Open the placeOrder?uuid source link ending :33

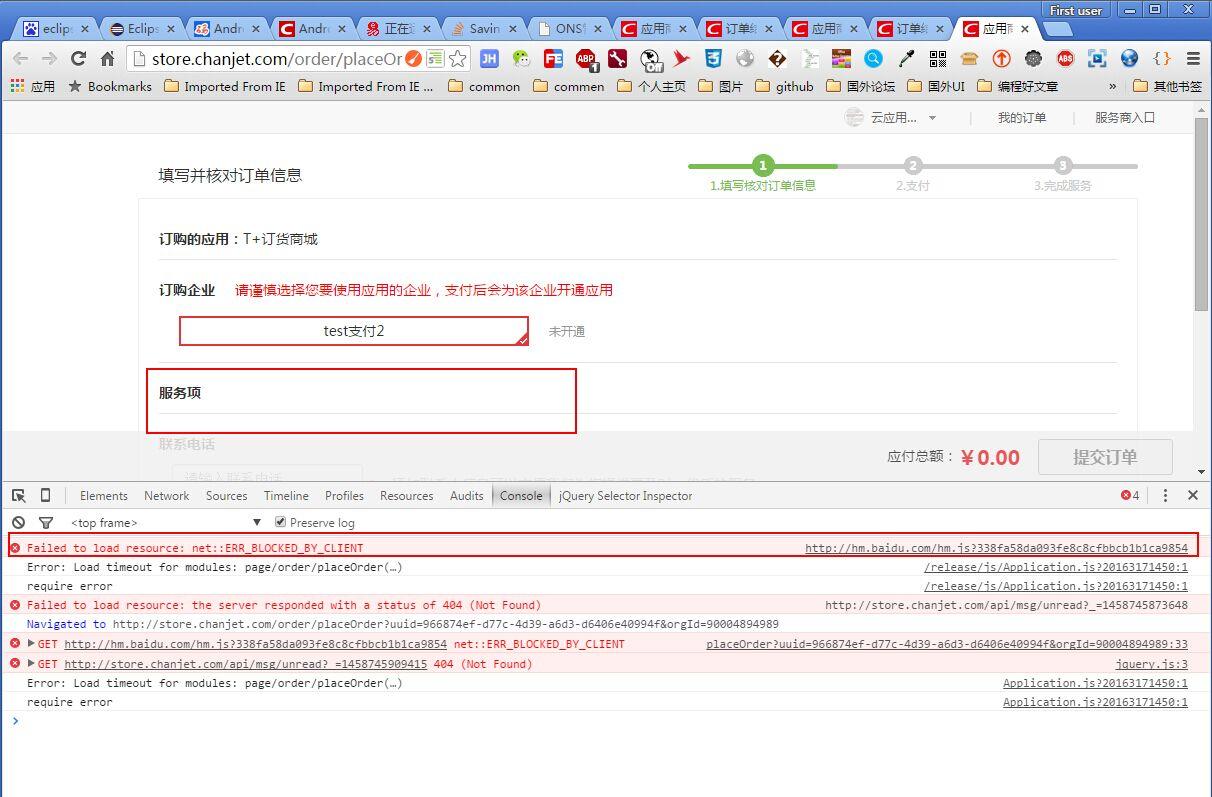(947, 644)
